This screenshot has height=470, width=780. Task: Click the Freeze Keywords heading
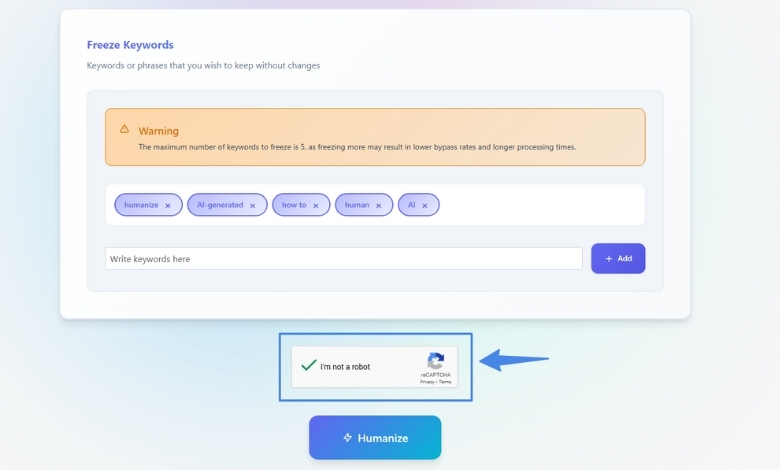pyautogui.click(x=130, y=45)
